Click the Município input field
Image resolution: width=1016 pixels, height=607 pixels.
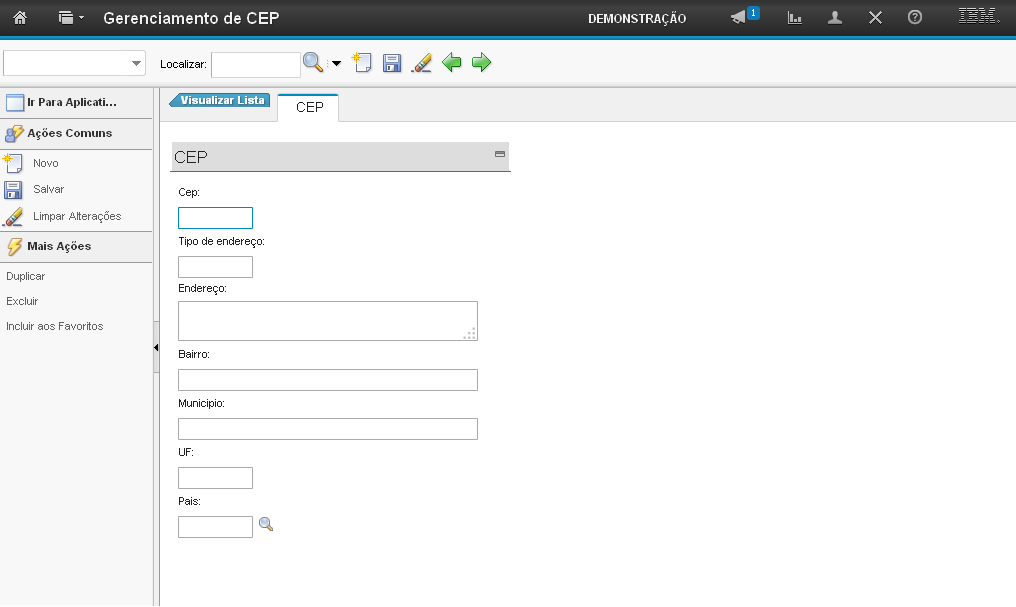click(327, 429)
